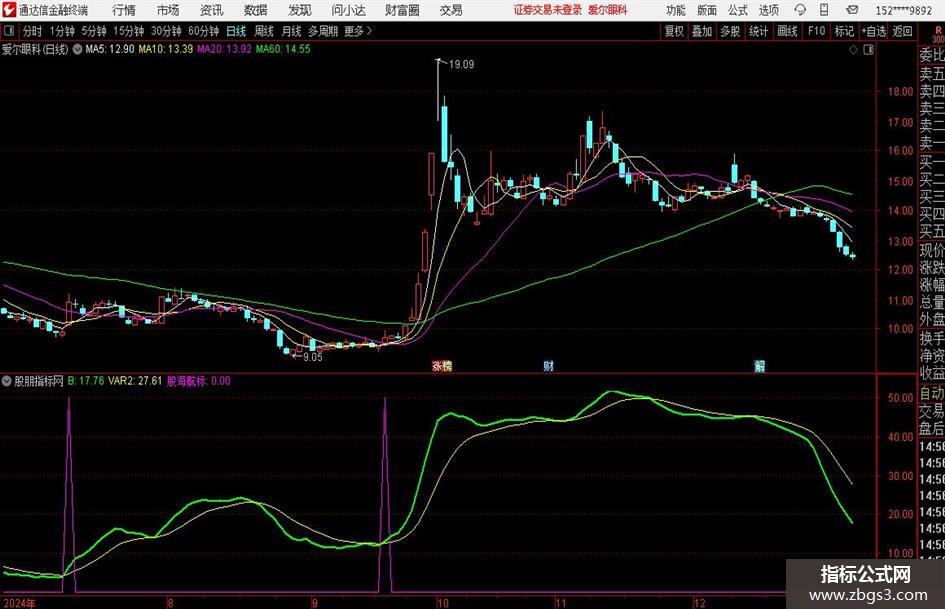Open the 发现 menu
The image size is (945, 609).
coord(300,10)
